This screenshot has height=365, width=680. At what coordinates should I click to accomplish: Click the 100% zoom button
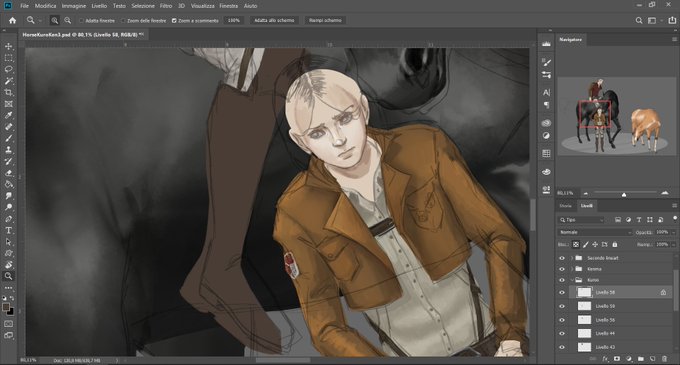click(234, 20)
